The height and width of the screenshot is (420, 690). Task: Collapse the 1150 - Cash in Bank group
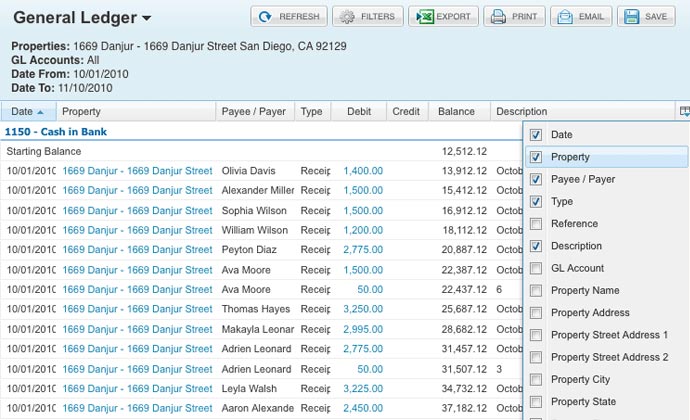(x=56, y=132)
